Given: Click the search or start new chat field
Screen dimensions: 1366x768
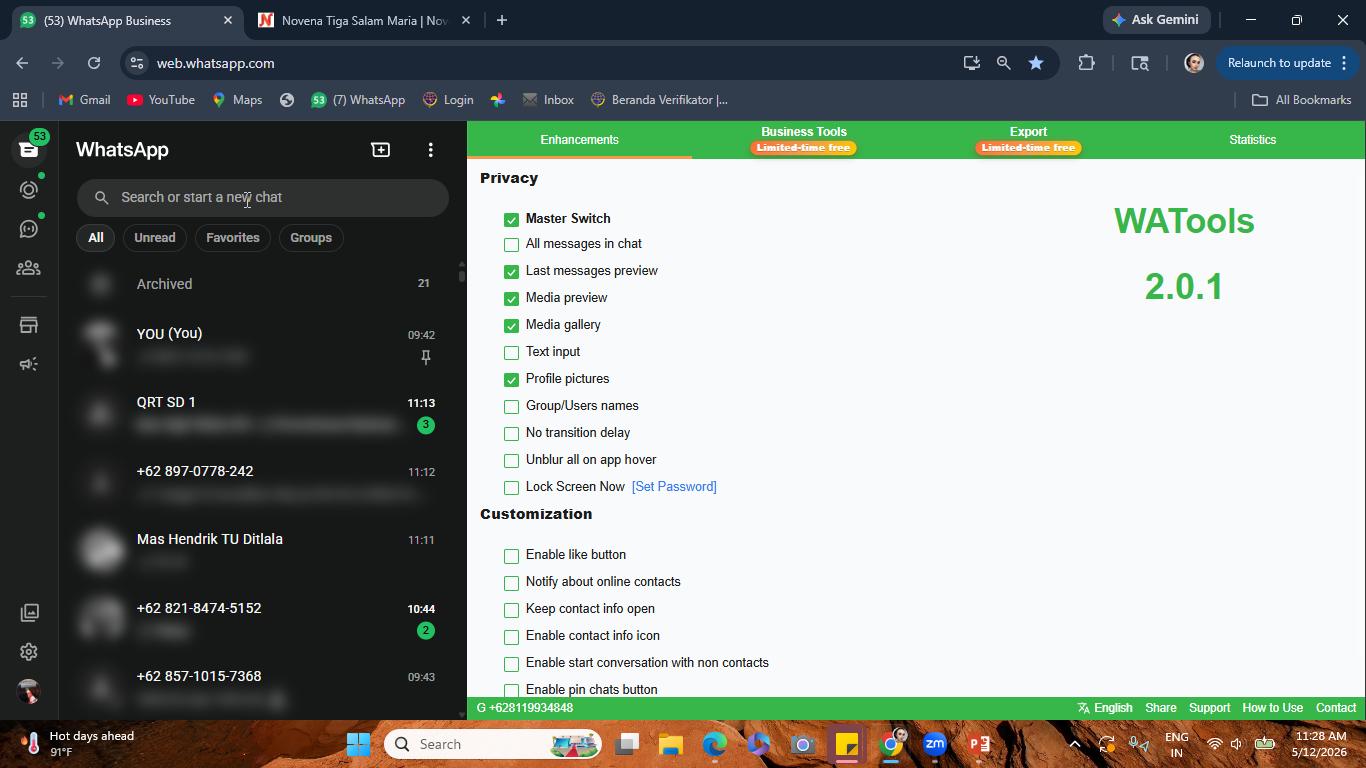Looking at the screenshot, I should [263, 197].
